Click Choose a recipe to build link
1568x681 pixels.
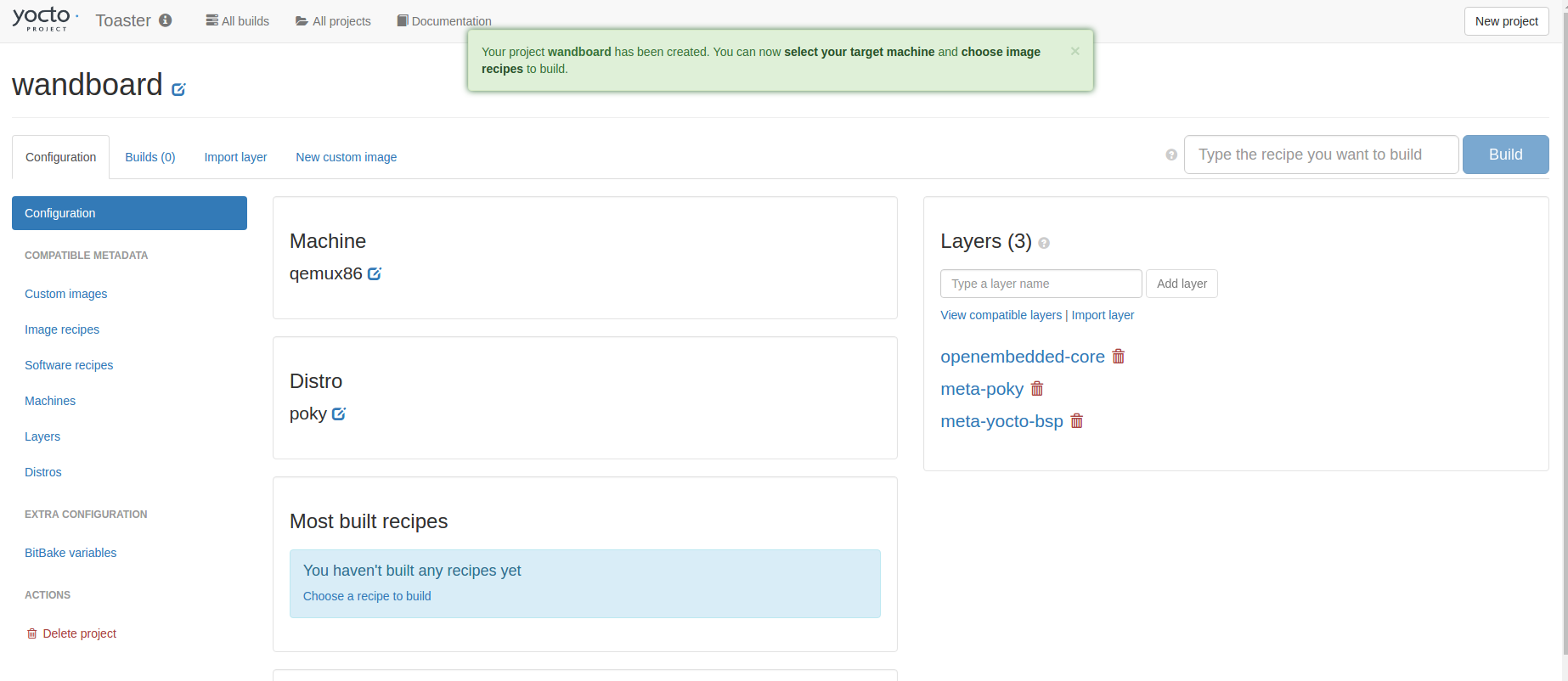tap(367, 596)
